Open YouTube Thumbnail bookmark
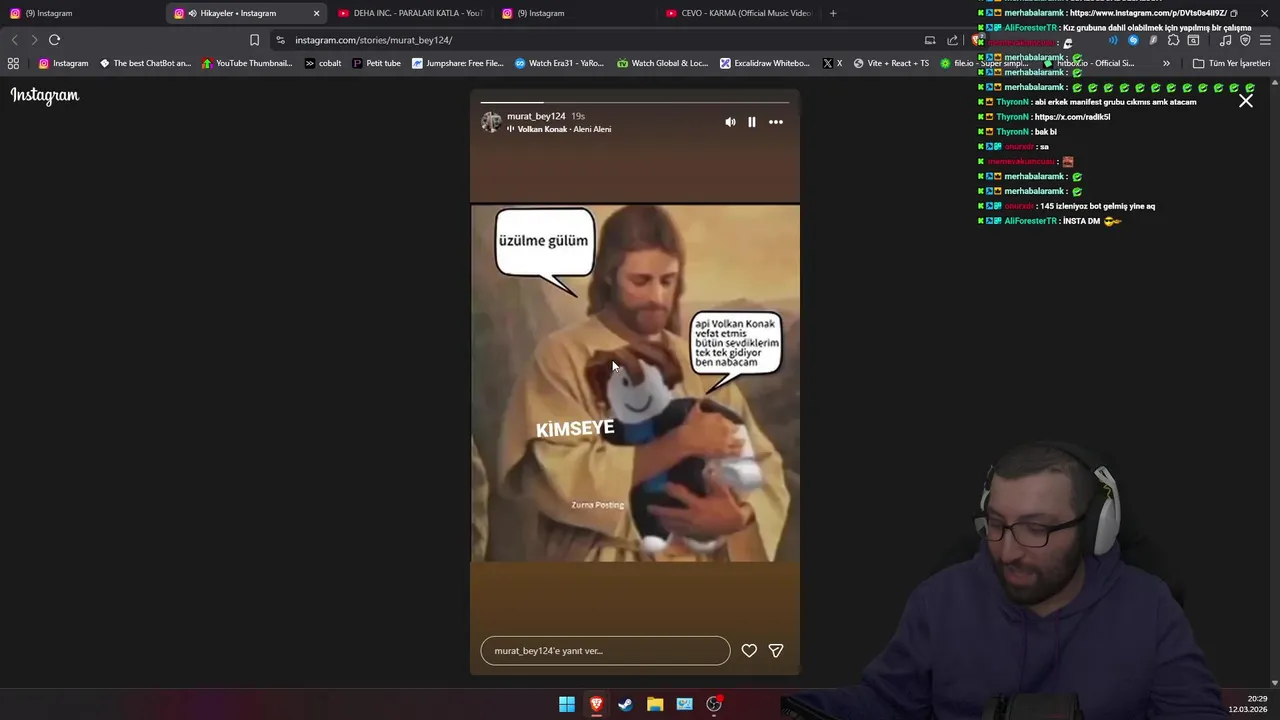This screenshot has height=720, width=1280. pos(247,63)
